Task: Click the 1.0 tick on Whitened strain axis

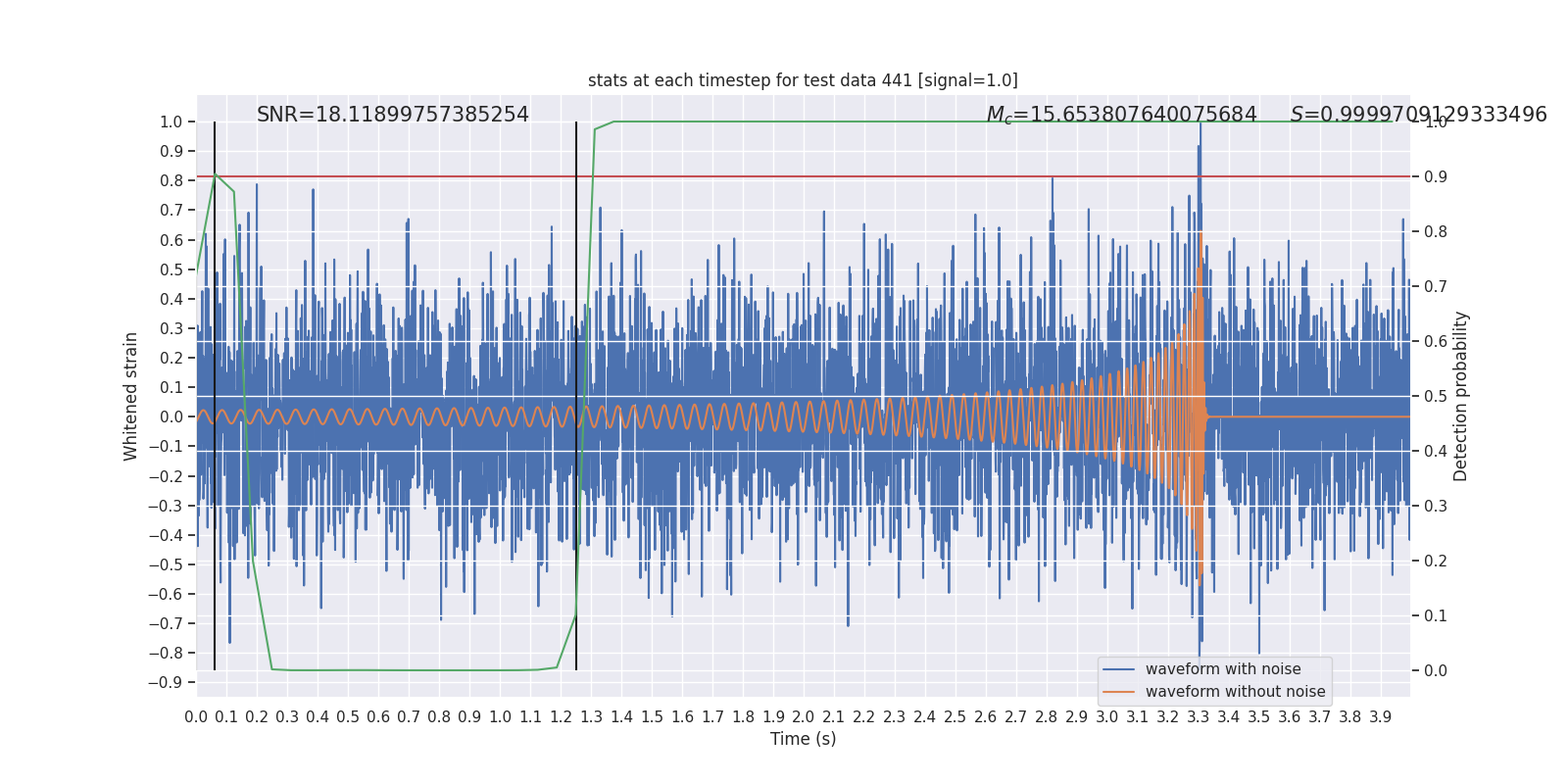Action: (171, 122)
